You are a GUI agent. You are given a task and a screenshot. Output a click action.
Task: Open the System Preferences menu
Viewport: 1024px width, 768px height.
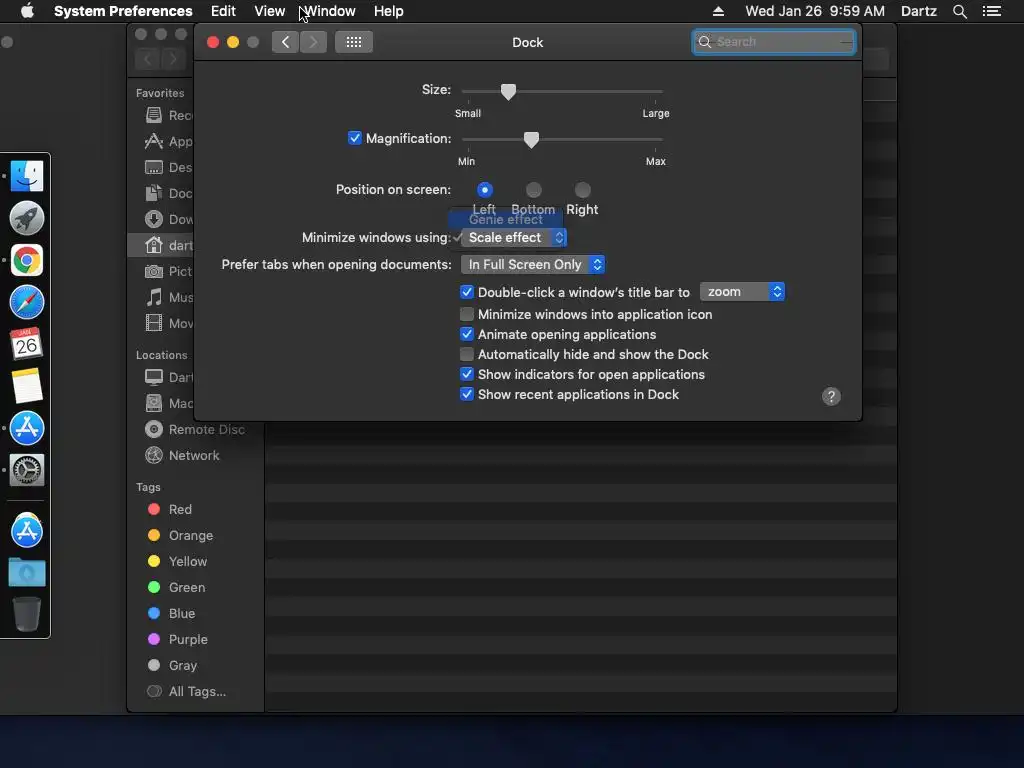pyautogui.click(x=123, y=11)
